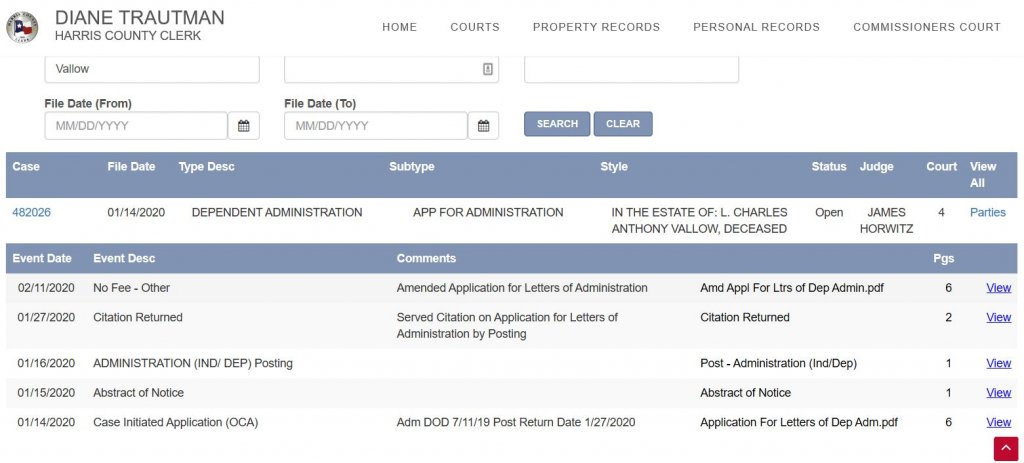Click the red scroll-to-top arrow button

coord(1005,449)
